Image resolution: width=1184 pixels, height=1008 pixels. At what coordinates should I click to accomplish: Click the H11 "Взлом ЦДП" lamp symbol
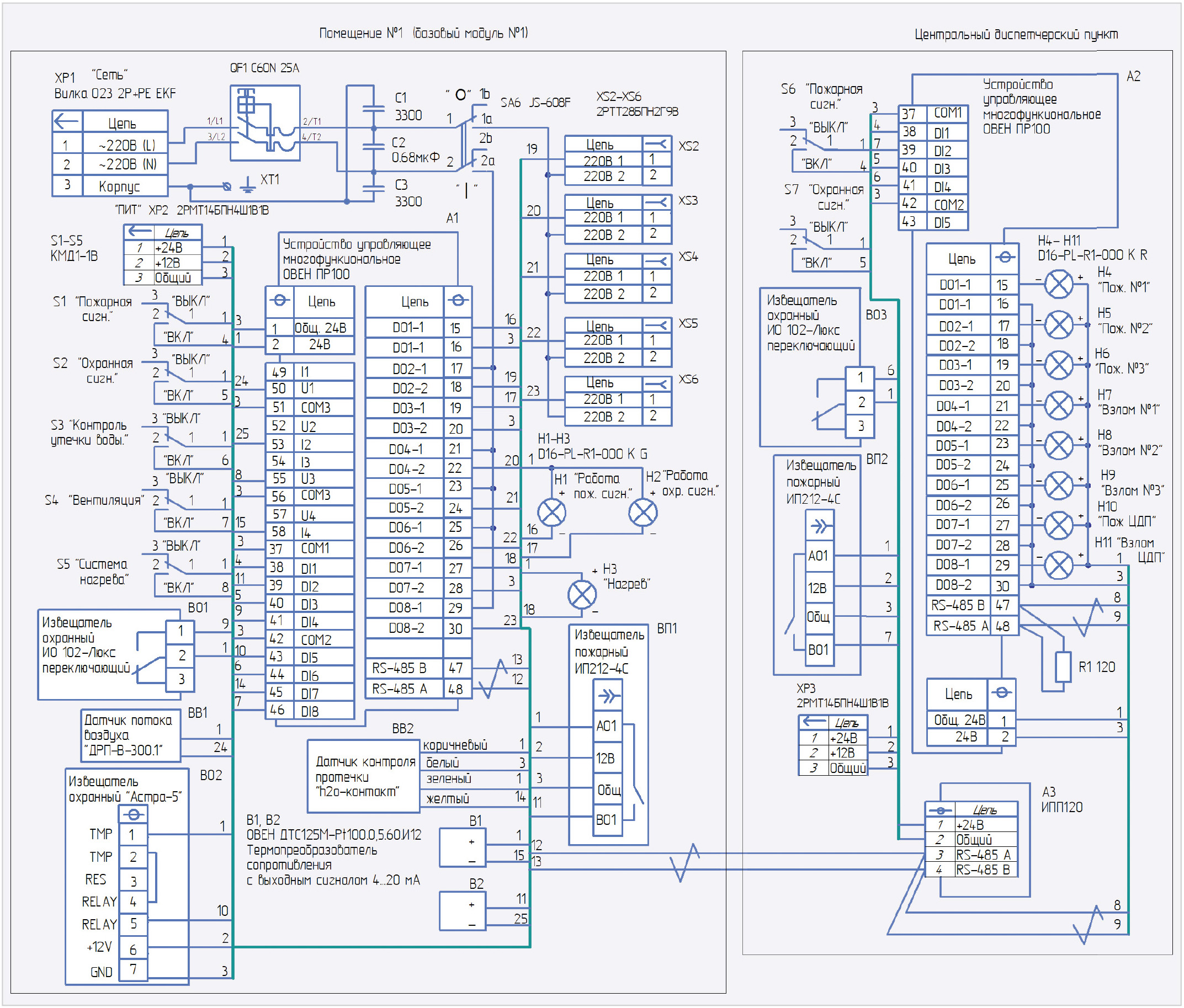1058,565
